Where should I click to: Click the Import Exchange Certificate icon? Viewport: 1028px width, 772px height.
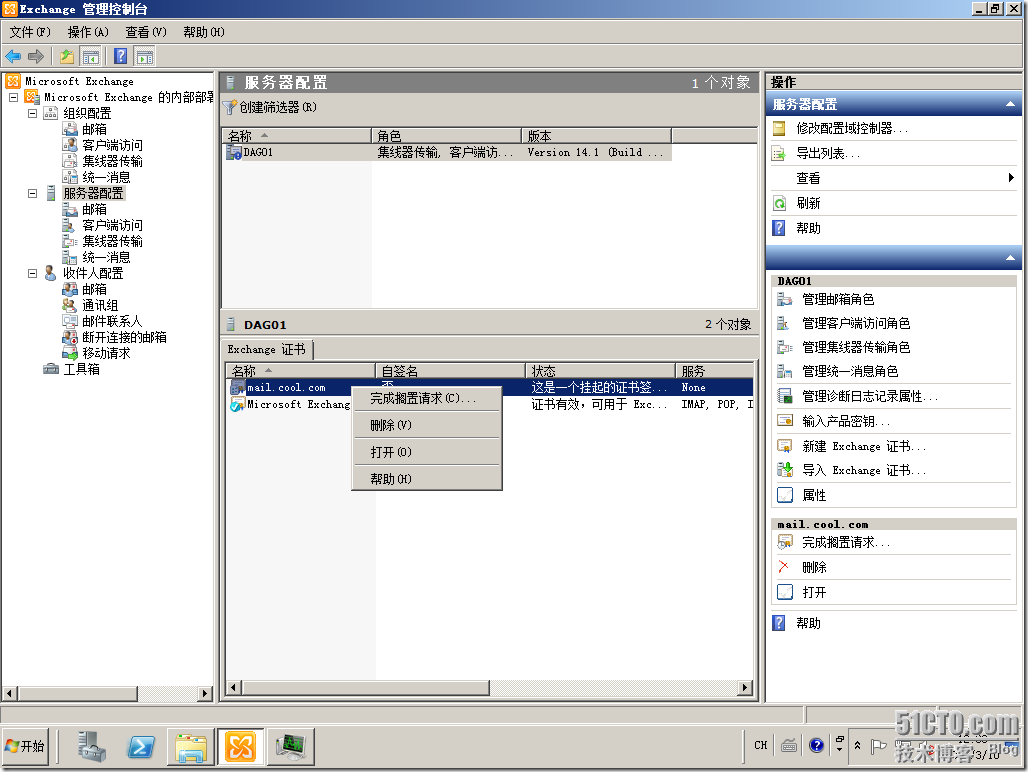[785, 471]
